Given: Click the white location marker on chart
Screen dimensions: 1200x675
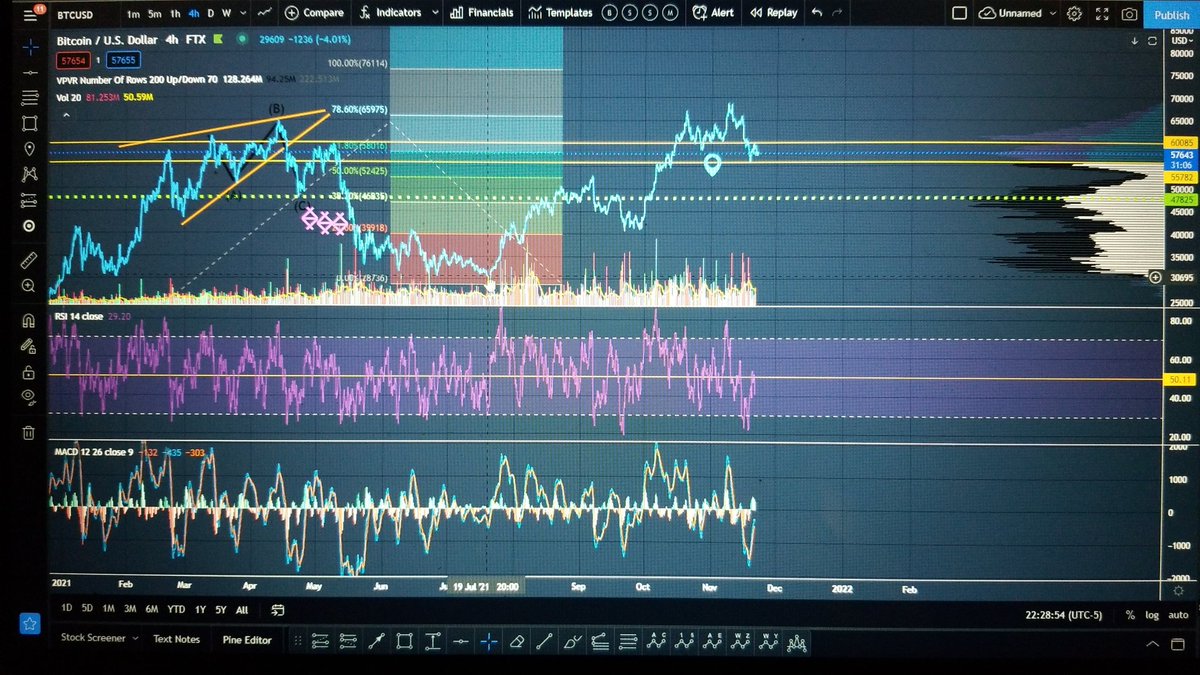Looking at the screenshot, I should point(712,165).
